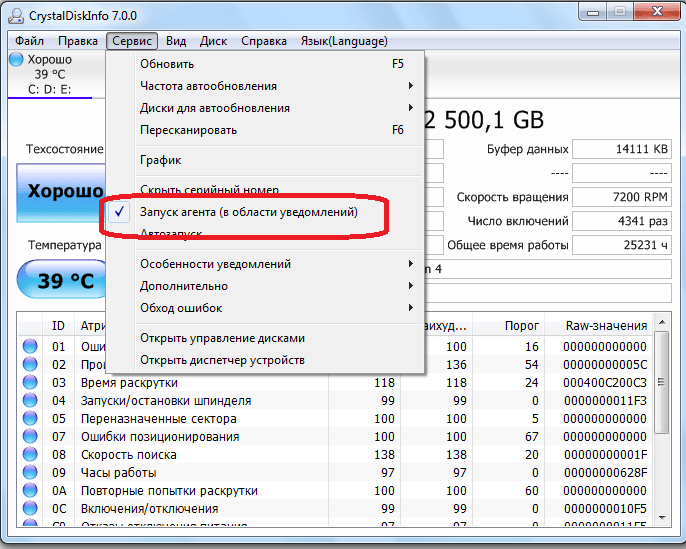Click the 39 °C temperature button
The width and height of the screenshot is (686, 549).
(64, 281)
